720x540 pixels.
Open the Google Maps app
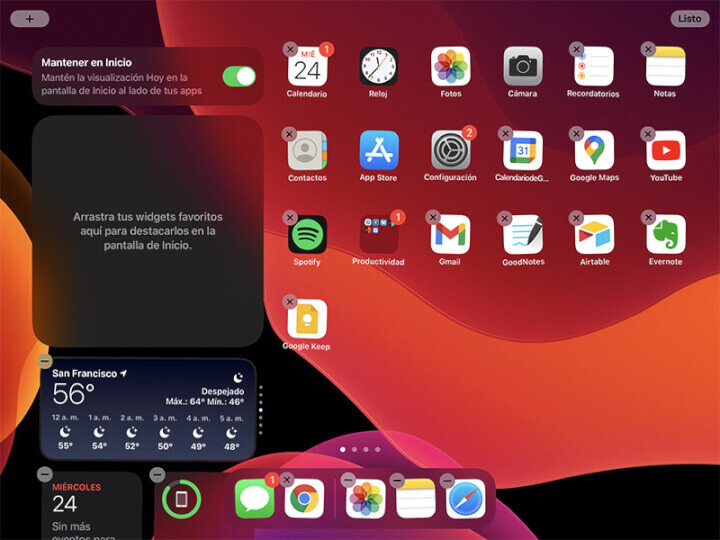594,151
